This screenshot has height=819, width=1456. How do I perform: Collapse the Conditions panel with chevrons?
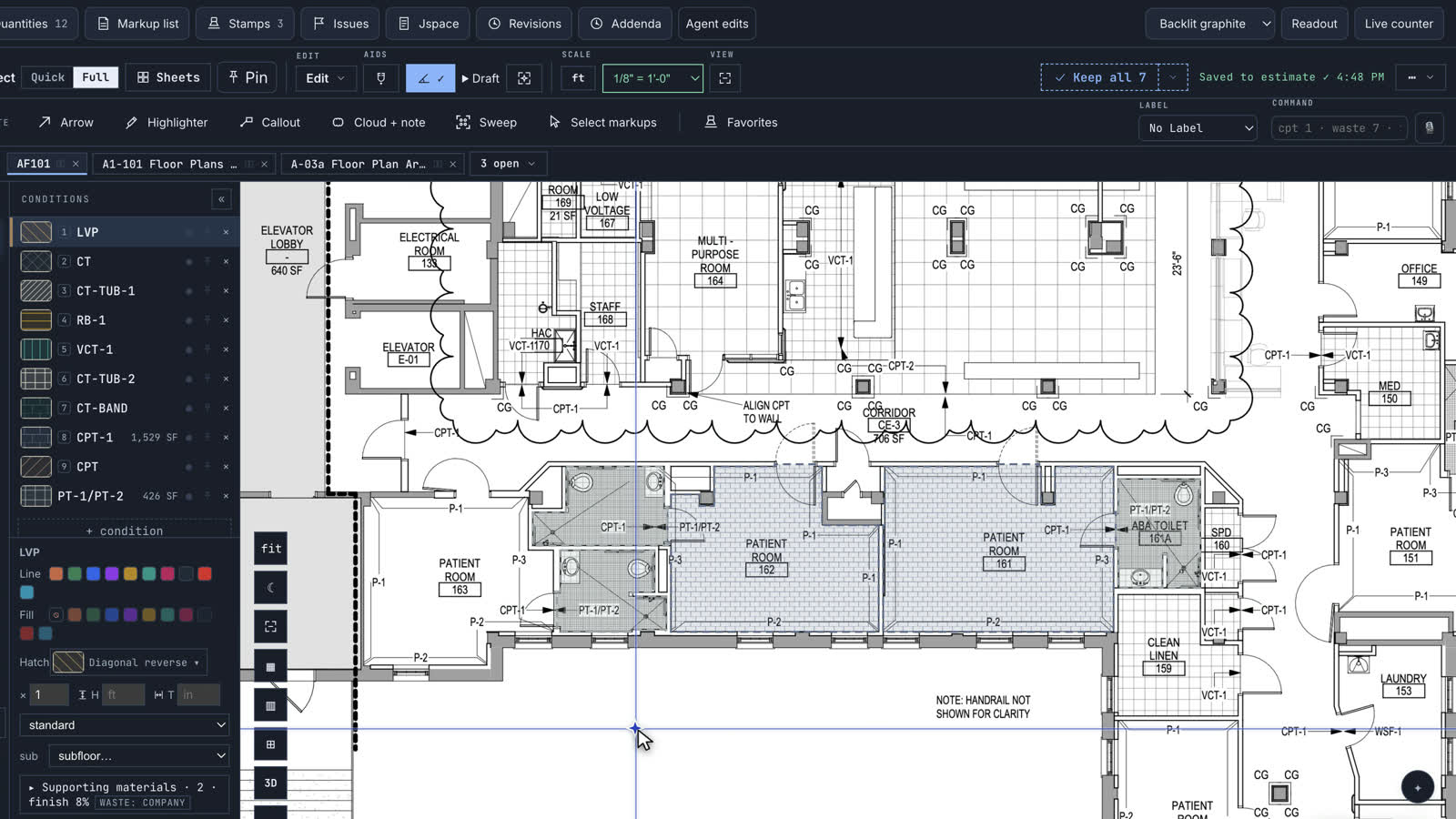221,199
